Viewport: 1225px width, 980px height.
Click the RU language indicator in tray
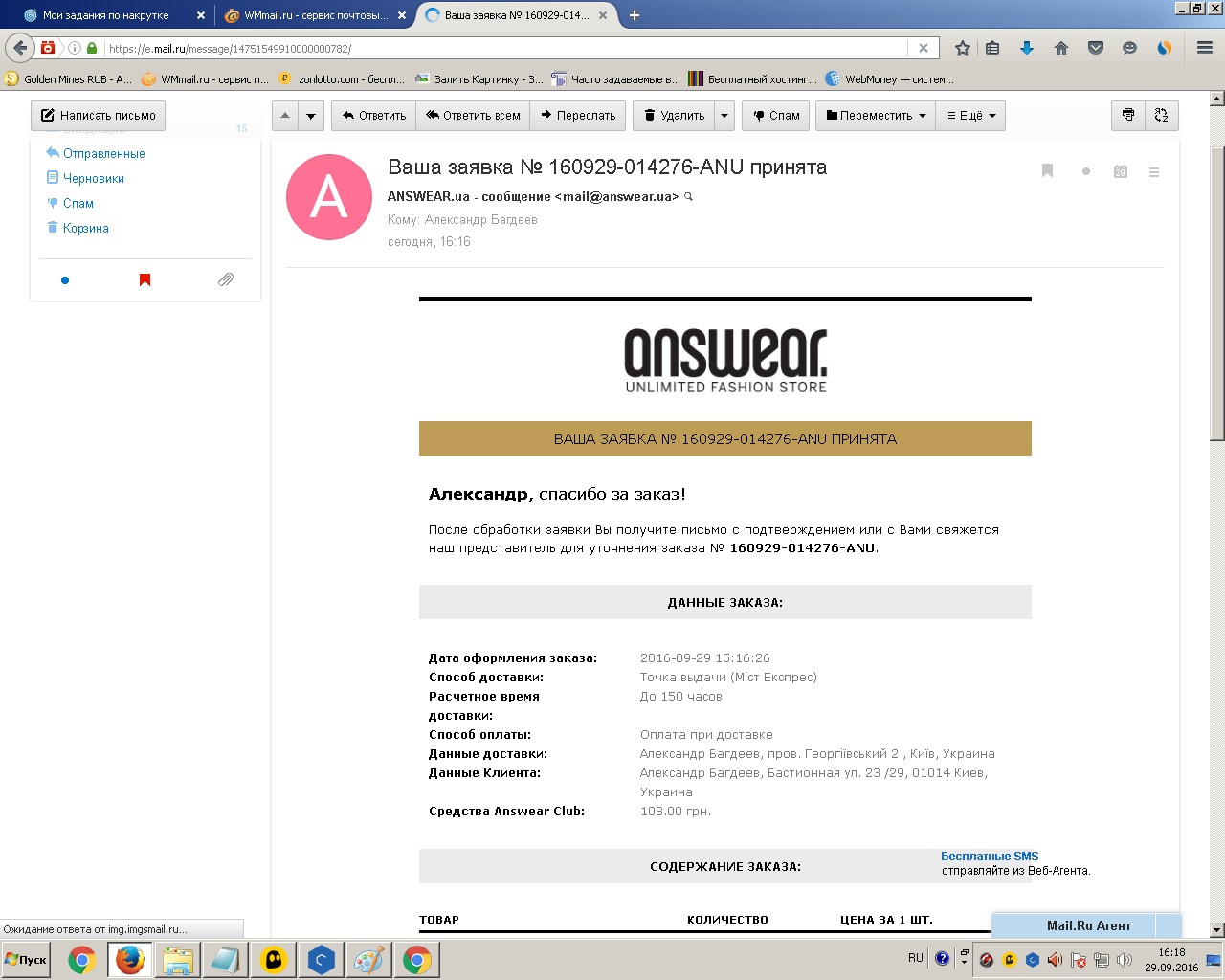(916, 958)
